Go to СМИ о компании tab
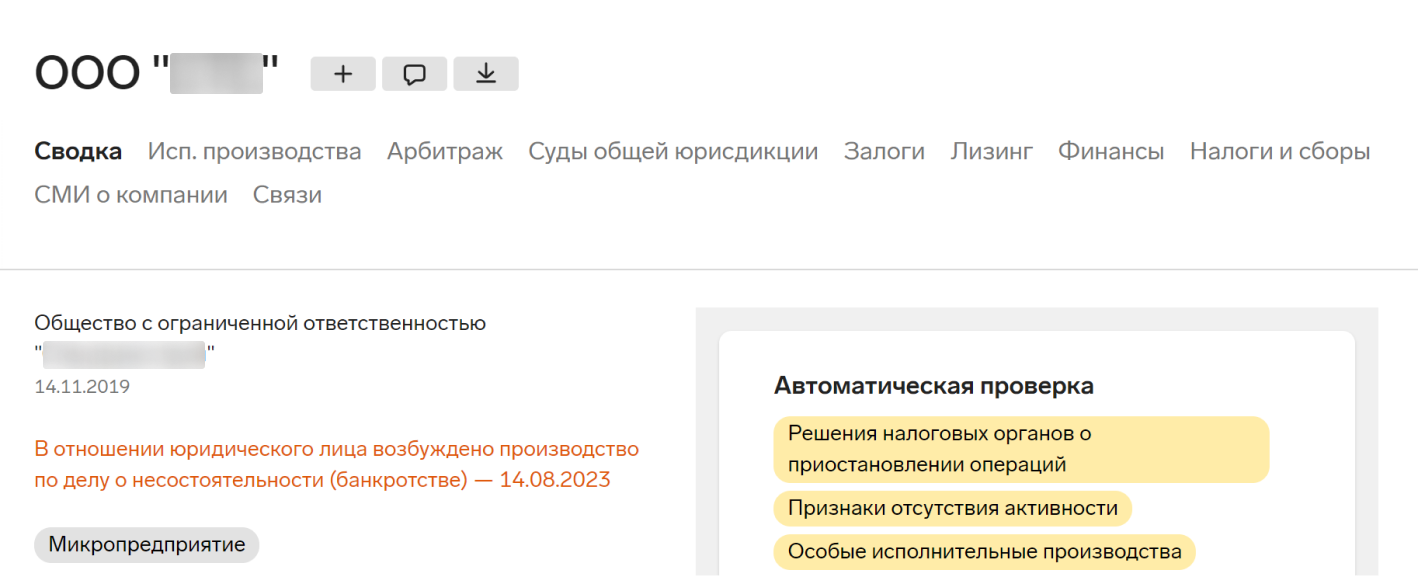This screenshot has width=1418, height=576. point(131,195)
